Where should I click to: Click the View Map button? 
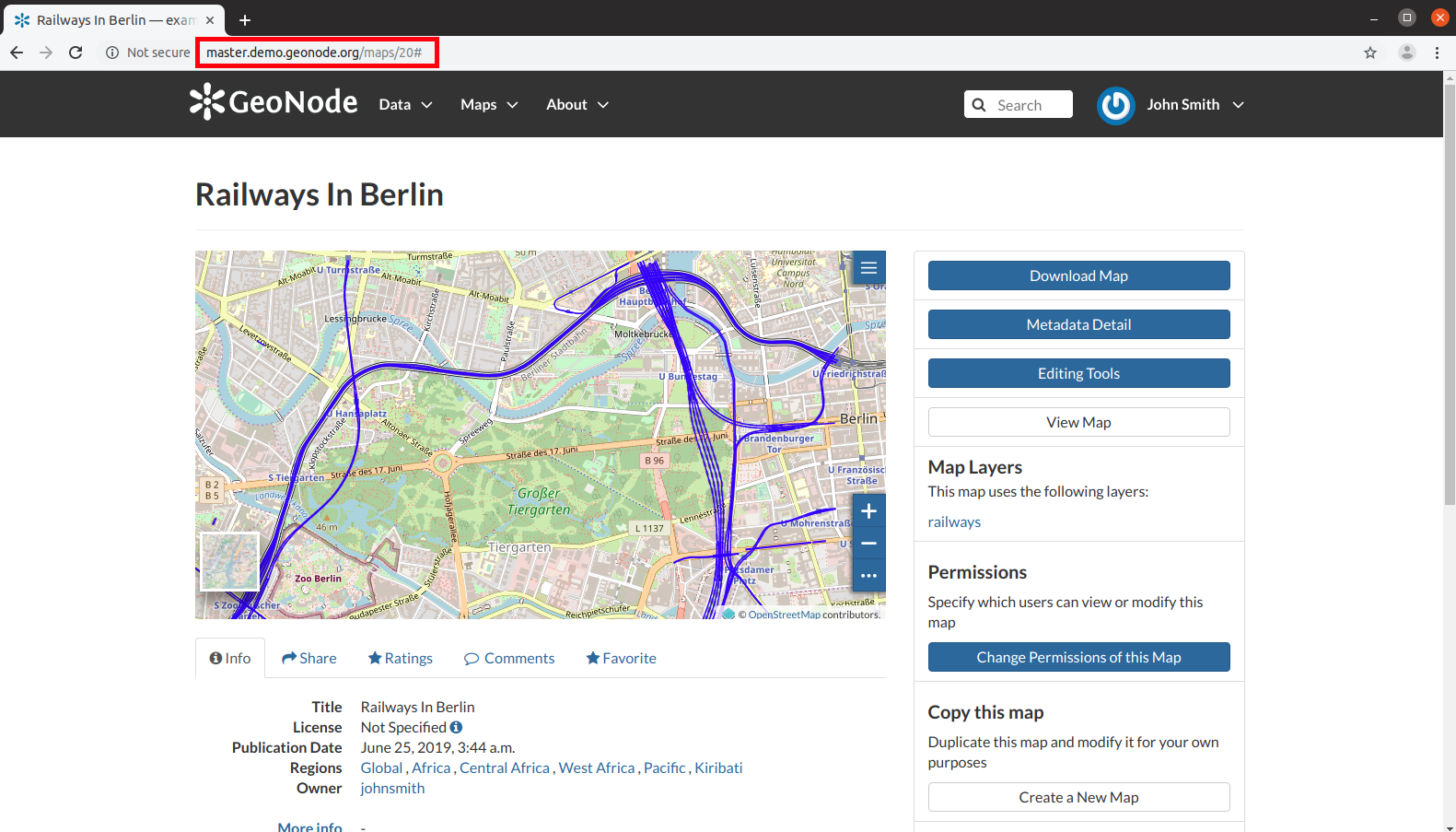1078,422
